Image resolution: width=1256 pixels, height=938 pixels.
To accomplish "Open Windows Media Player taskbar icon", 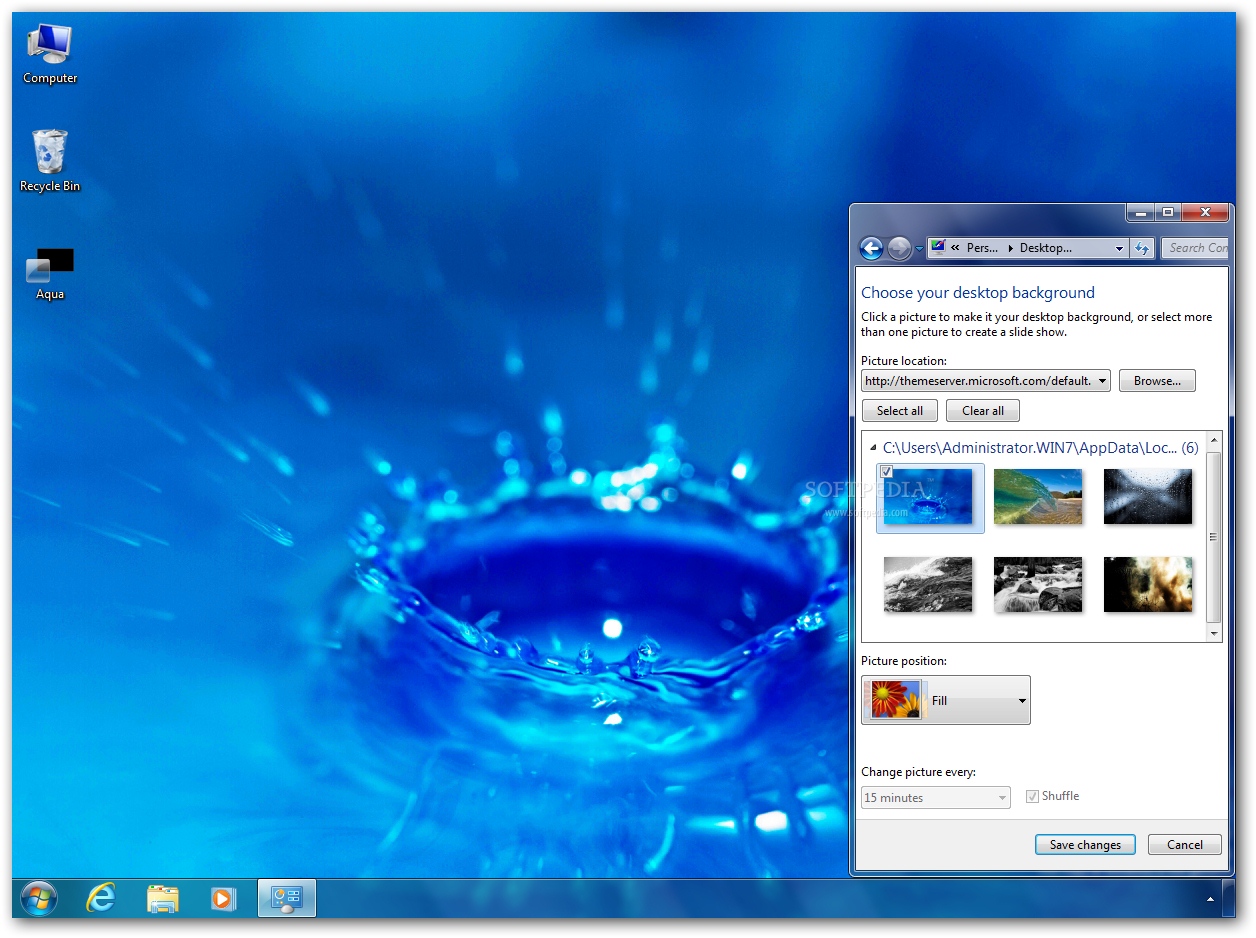I will click(223, 898).
